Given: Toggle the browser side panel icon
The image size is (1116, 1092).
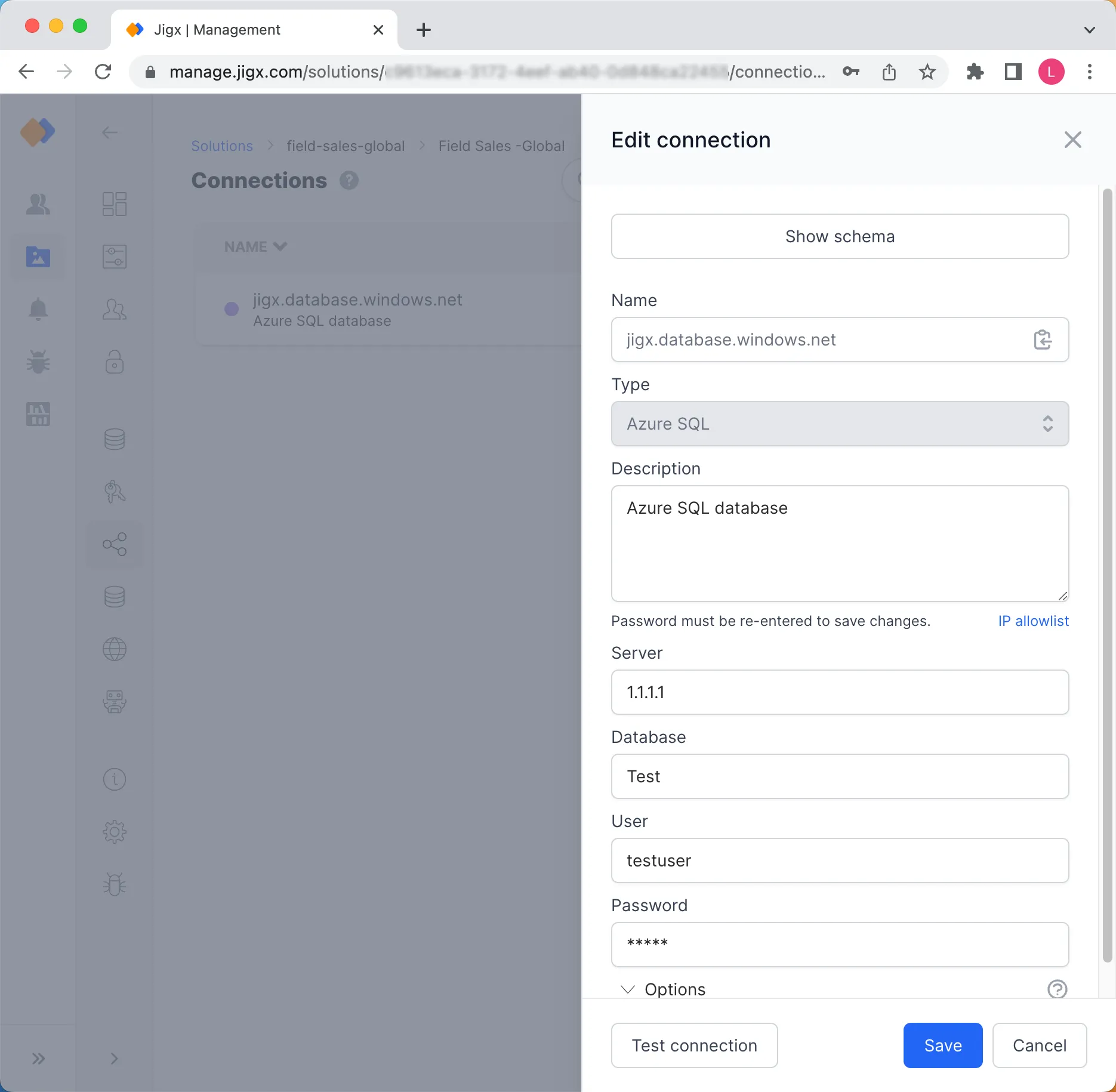Looking at the screenshot, I should (x=1013, y=72).
